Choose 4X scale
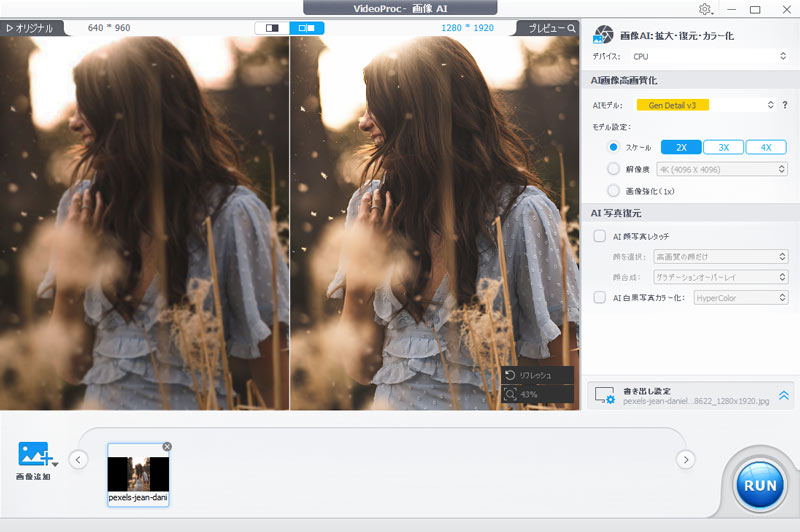800x532 pixels. coord(766,147)
